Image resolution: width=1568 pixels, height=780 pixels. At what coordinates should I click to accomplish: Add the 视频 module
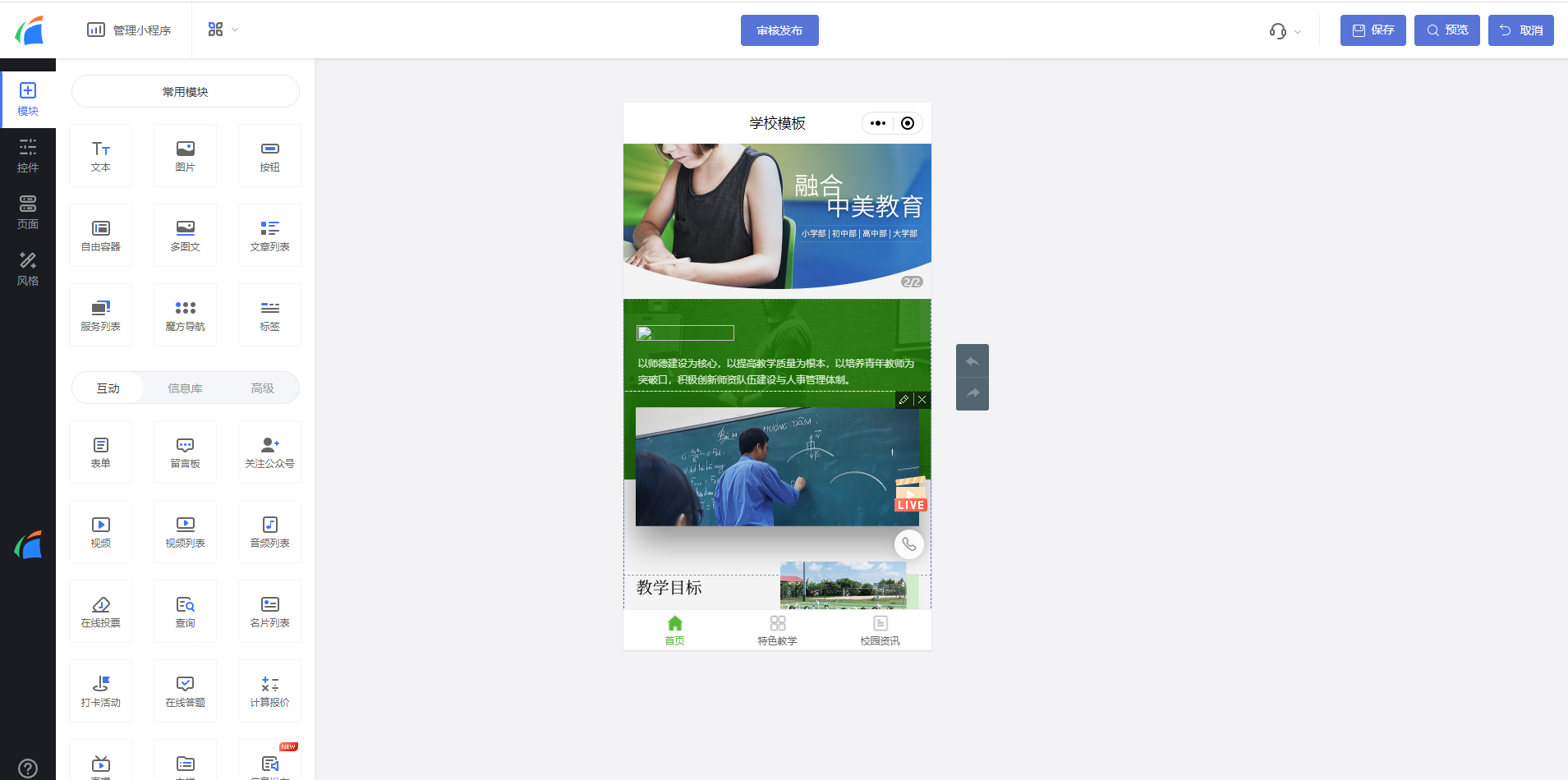pos(101,532)
